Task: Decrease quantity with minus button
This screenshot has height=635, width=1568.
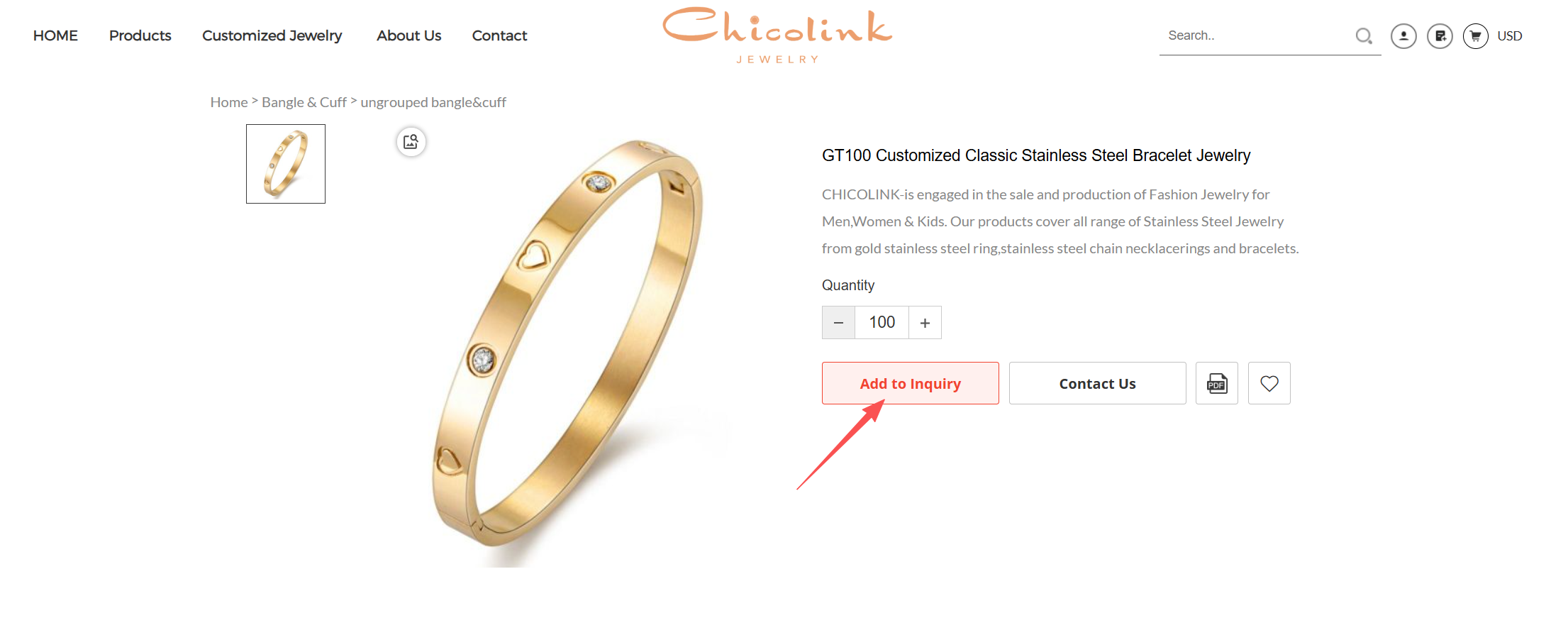Action: tap(838, 323)
